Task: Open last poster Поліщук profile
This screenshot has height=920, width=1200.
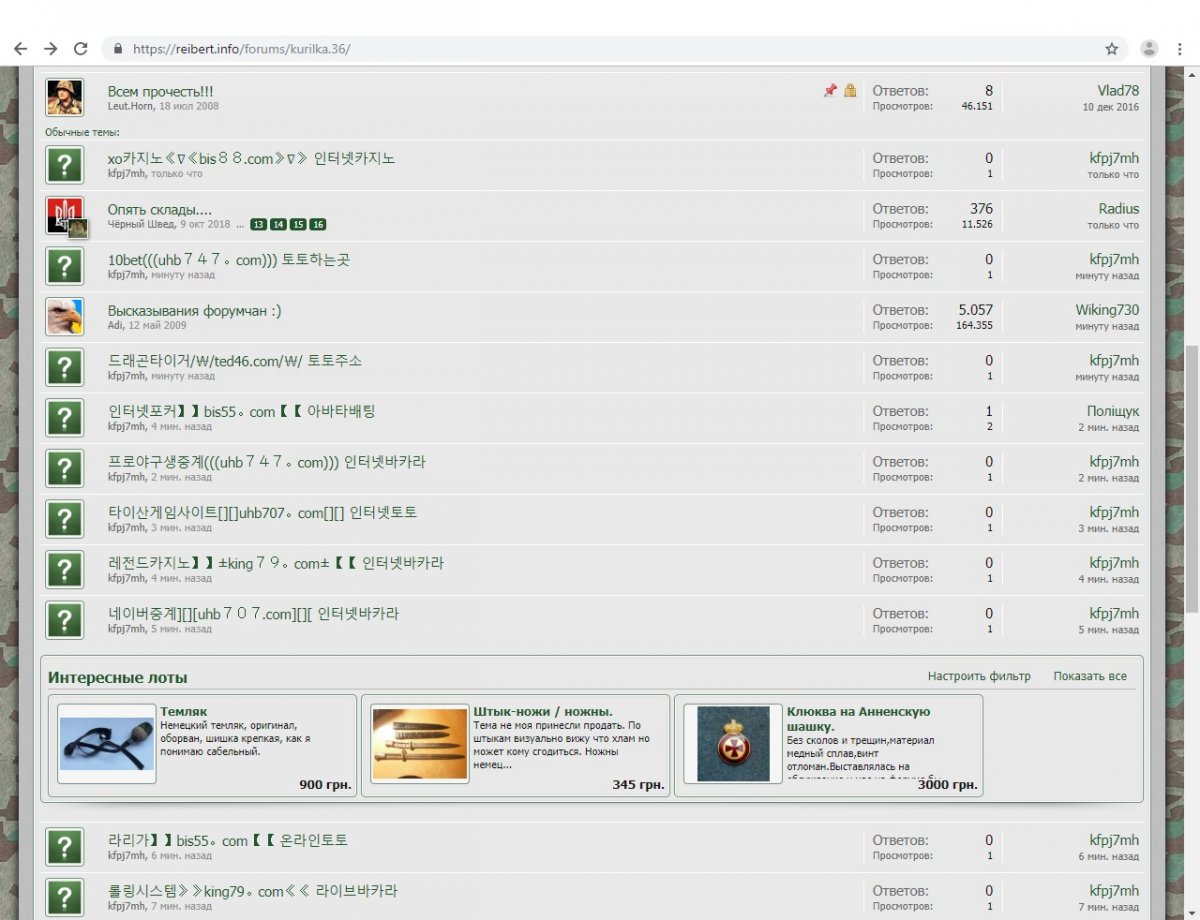Action: [1113, 411]
